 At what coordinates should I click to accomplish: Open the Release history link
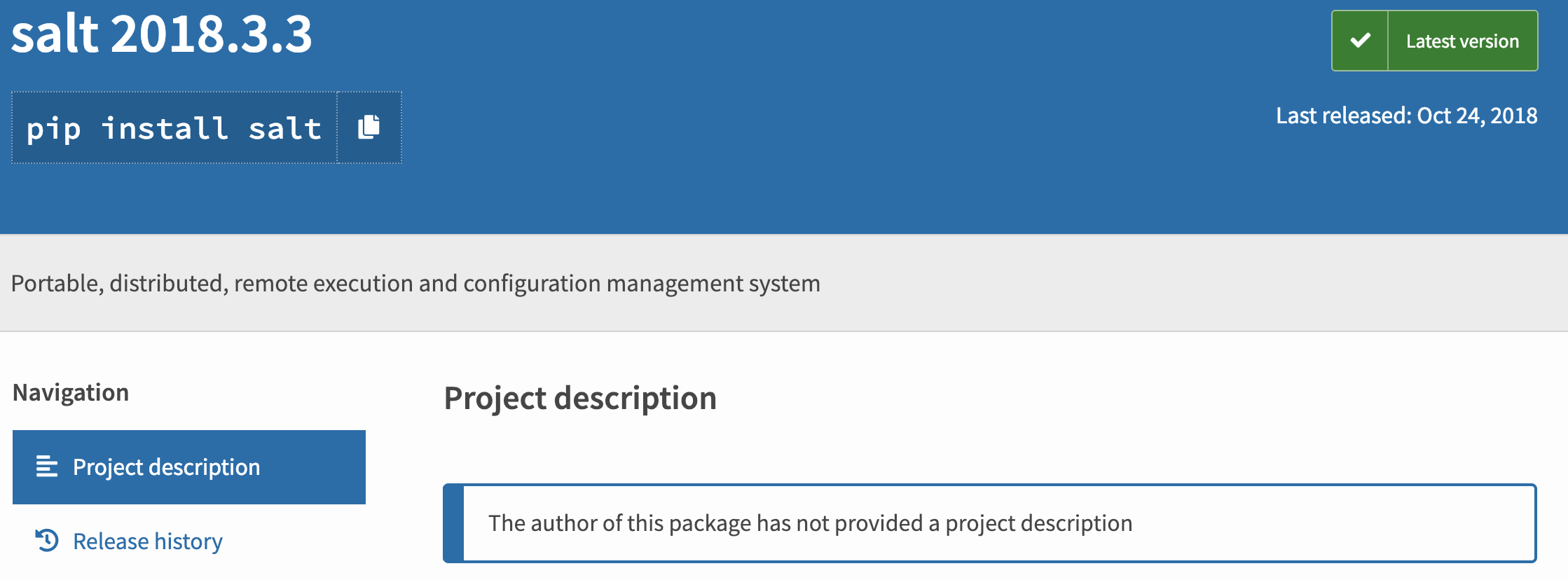click(x=148, y=541)
